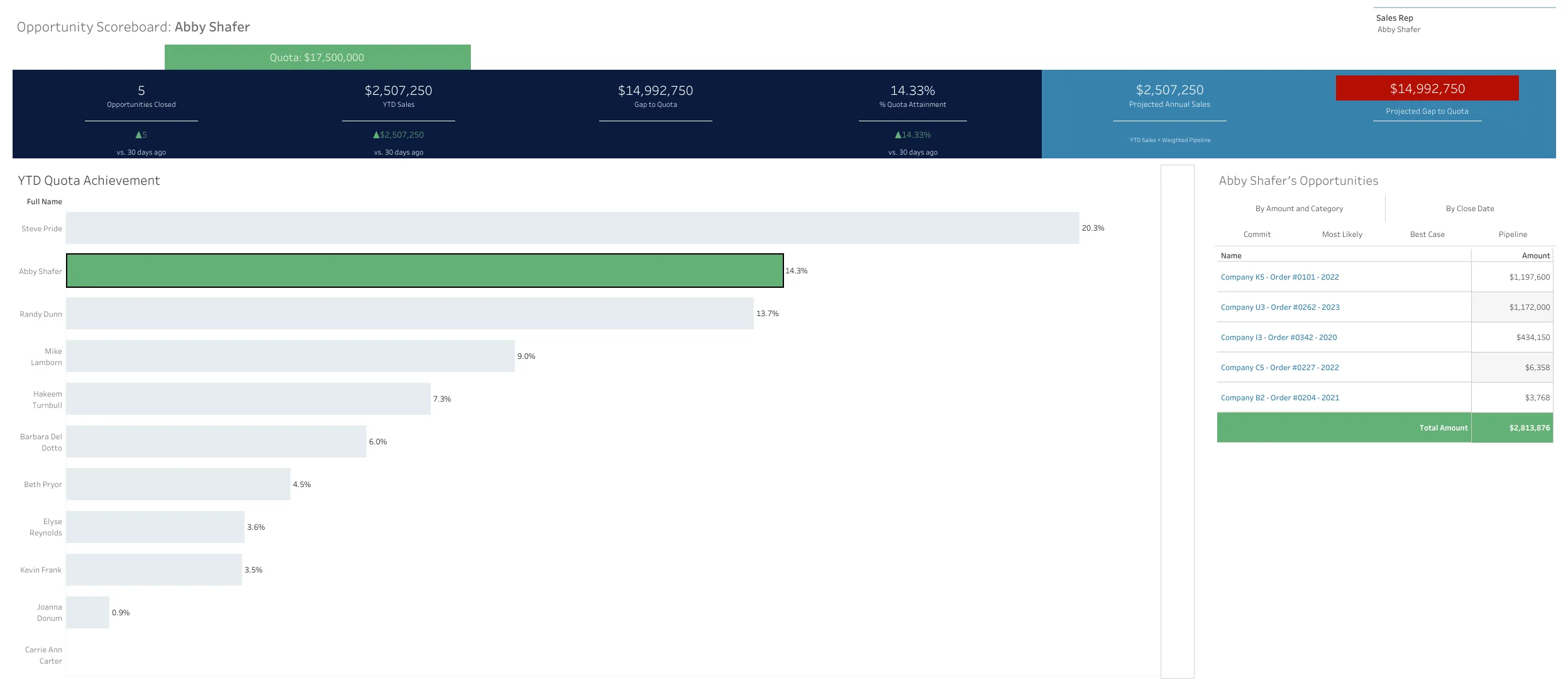The width and height of the screenshot is (1568, 685).
Task: Click the green Quota $17,500,000 banner
Action: [x=317, y=57]
